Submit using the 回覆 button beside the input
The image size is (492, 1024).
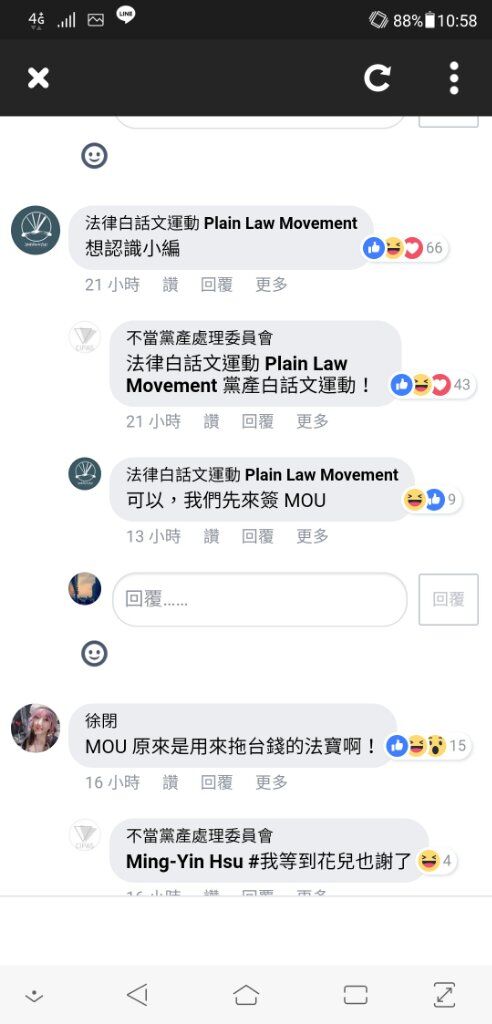(448, 600)
